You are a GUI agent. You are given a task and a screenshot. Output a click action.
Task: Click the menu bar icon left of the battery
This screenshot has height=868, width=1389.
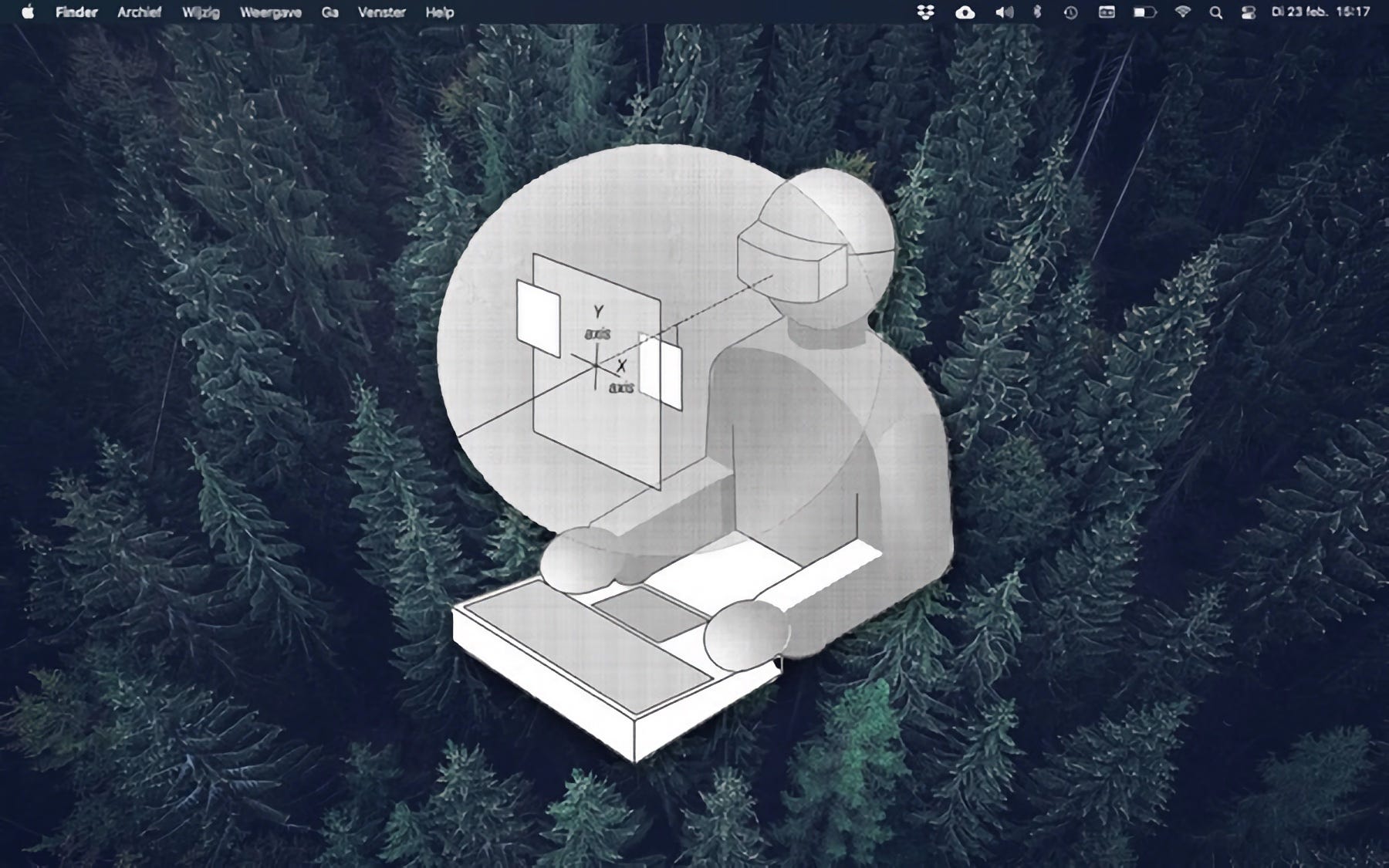(x=1107, y=12)
